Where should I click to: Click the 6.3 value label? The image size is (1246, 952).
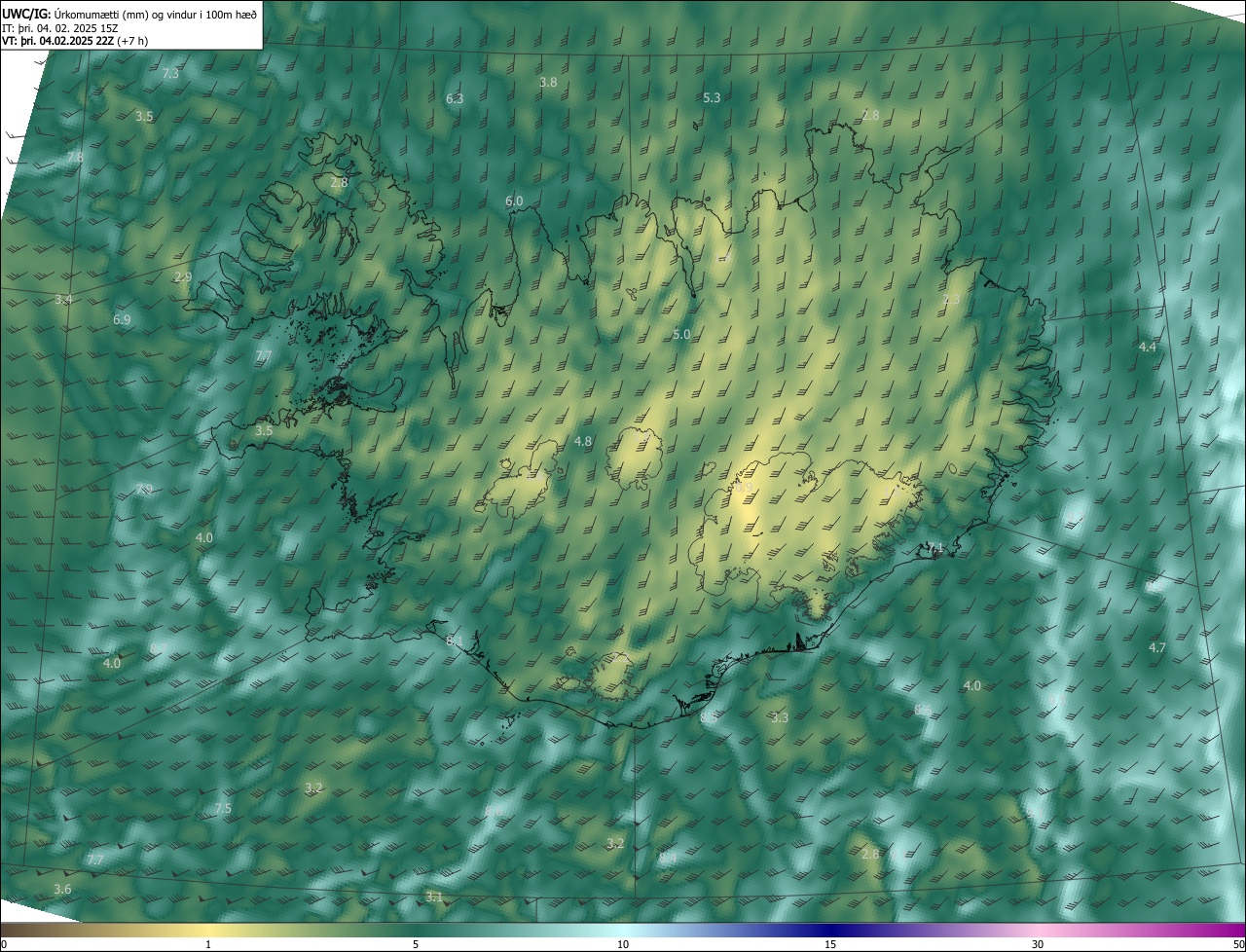[455, 98]
